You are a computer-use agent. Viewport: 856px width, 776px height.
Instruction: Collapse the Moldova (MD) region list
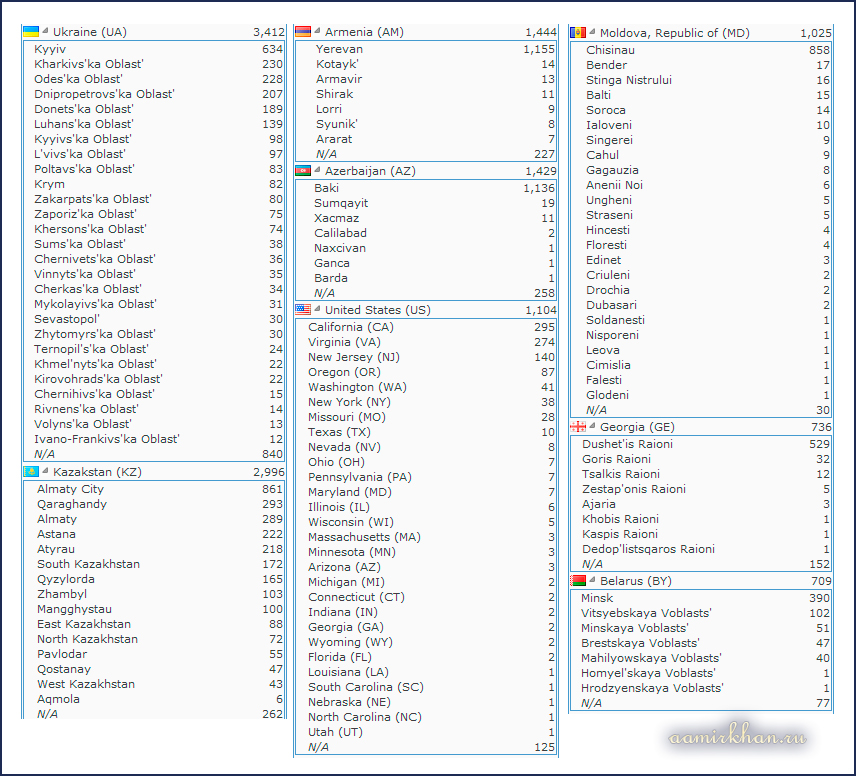593,33
